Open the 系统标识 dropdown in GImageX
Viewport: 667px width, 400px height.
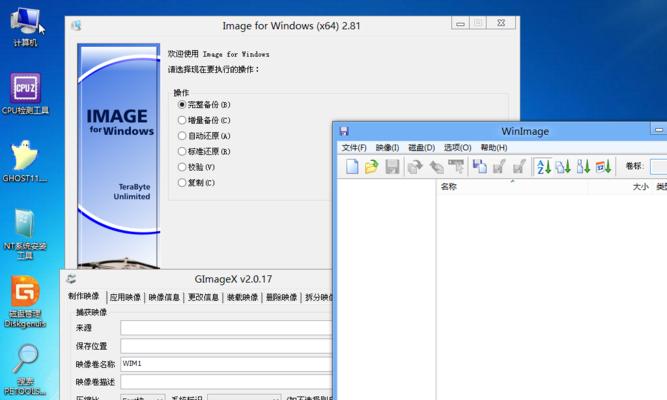[244, 397]
